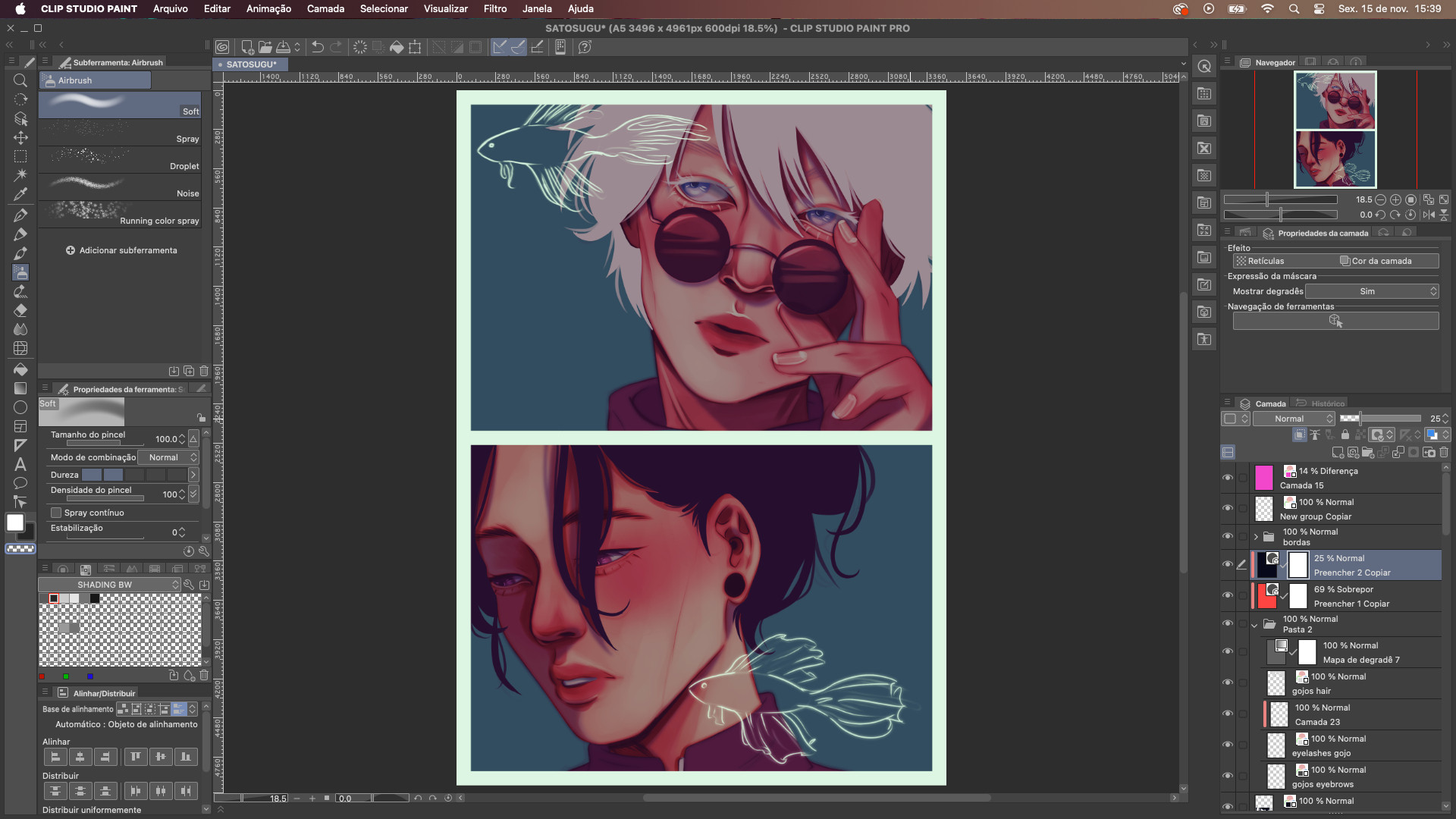Select the Spray sub tool
Screen dimensions: 1456x819
click(x=120, y=133)
